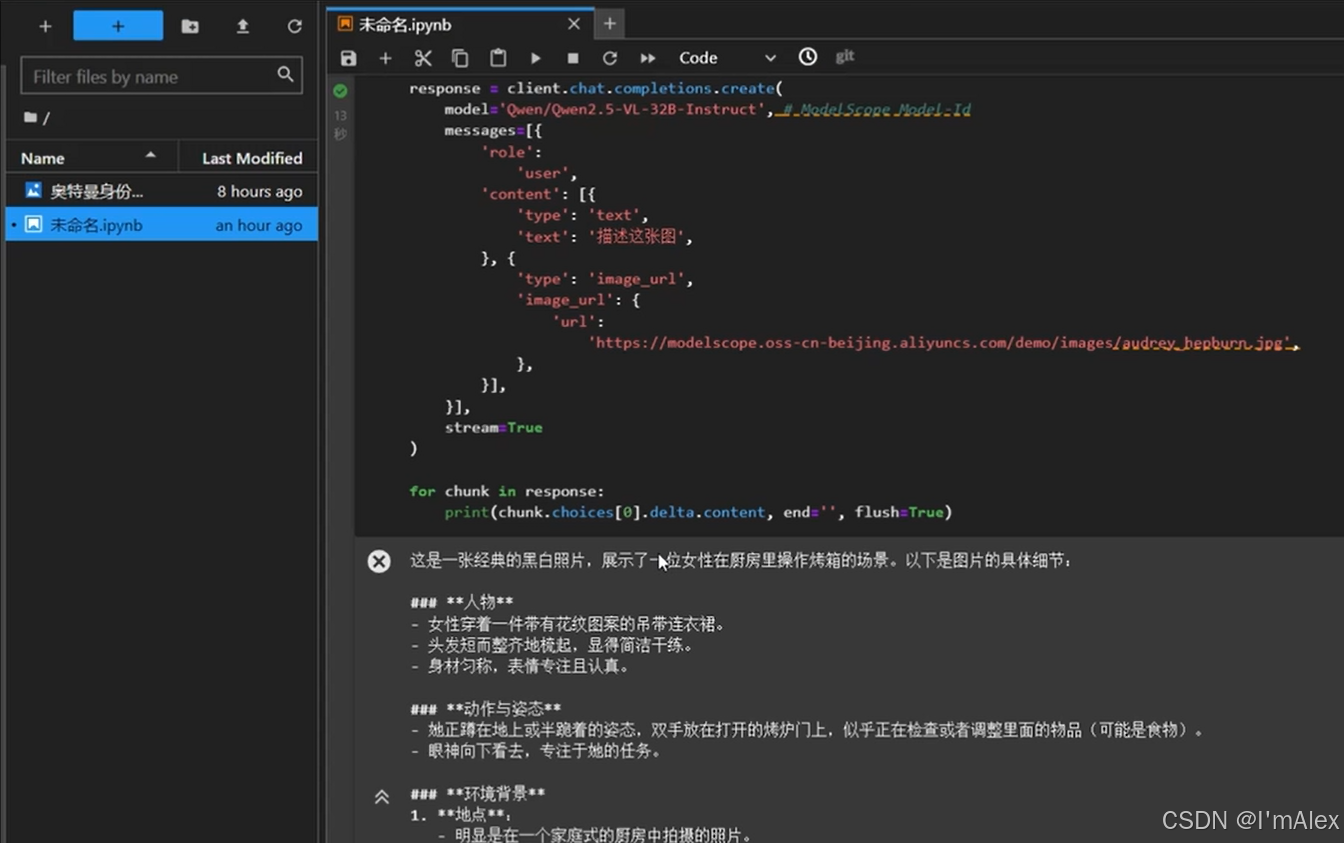Click the clock icon in toolbar

point(808,57)
